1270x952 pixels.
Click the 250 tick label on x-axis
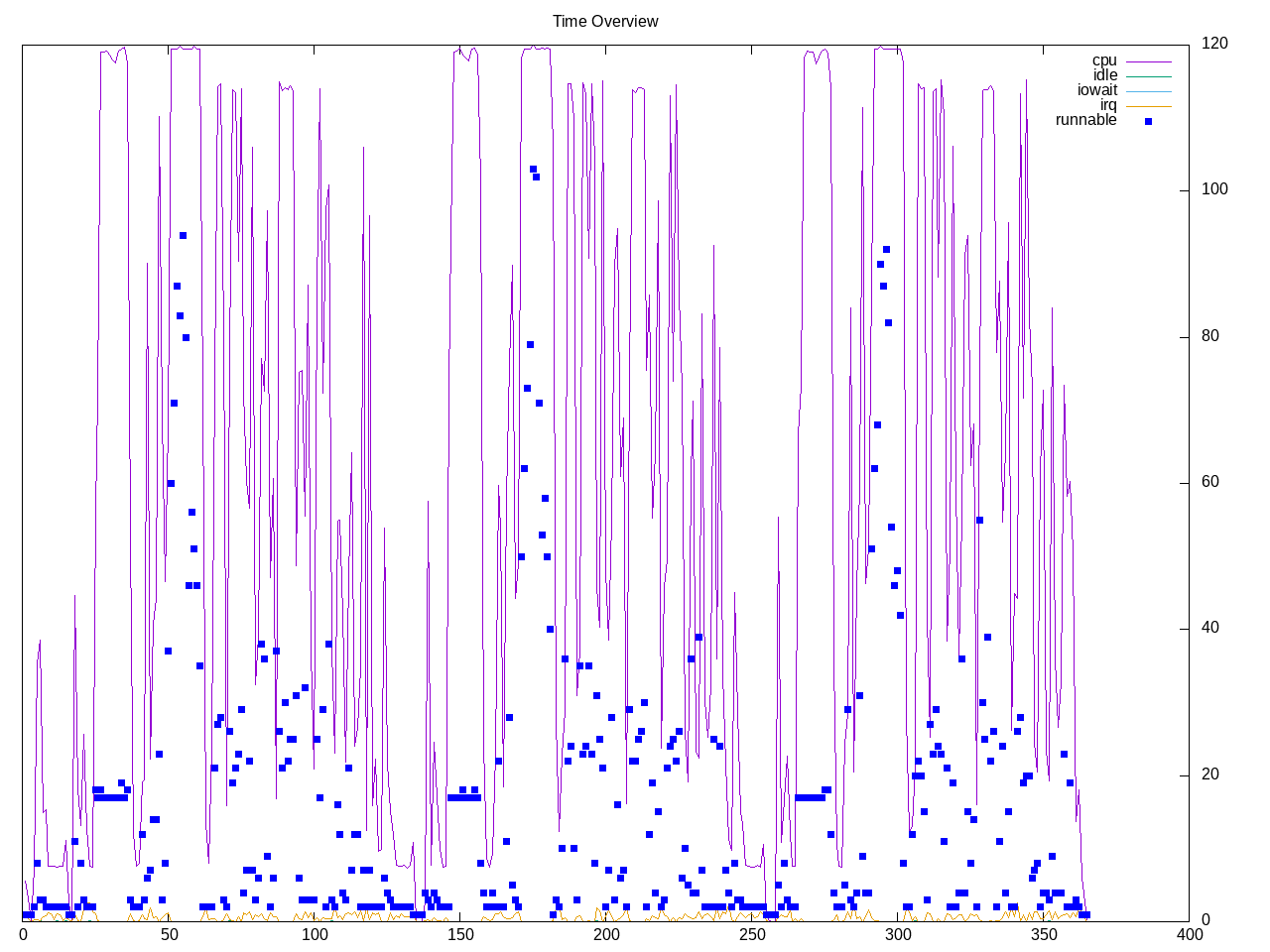pyautogui.click(x=752, y=935)
